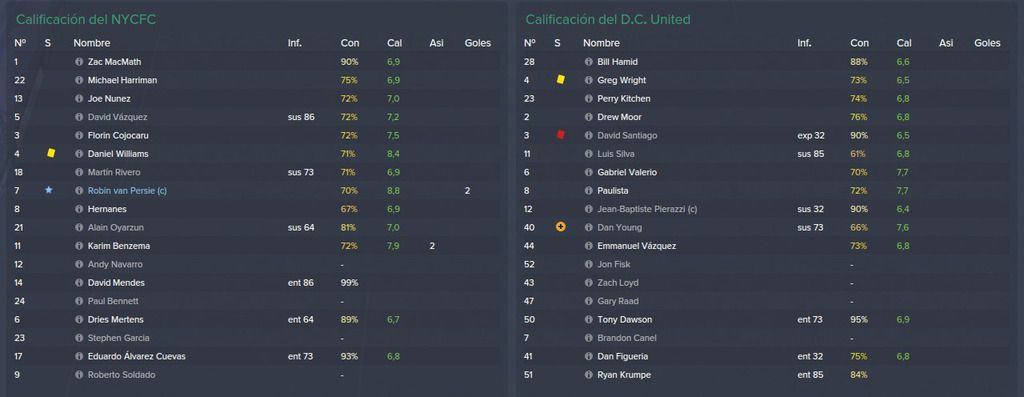Open Calificación del D.C. United heading

coord(607,20)
